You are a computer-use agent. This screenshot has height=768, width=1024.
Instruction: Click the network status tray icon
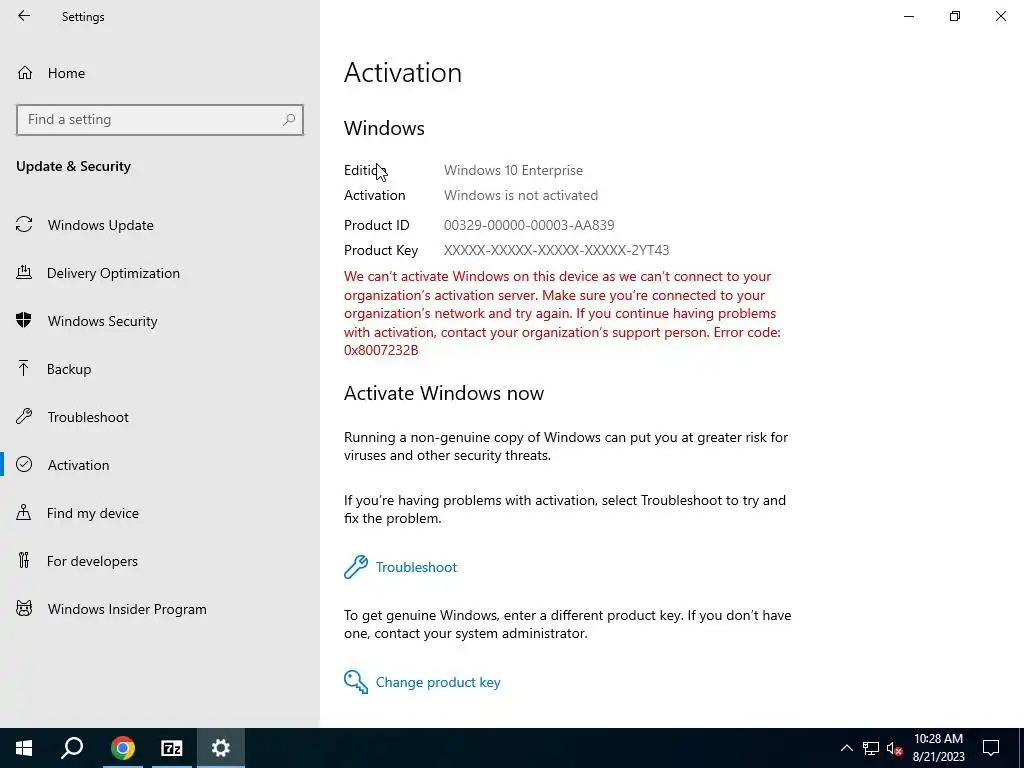click(x=871, y=748)
